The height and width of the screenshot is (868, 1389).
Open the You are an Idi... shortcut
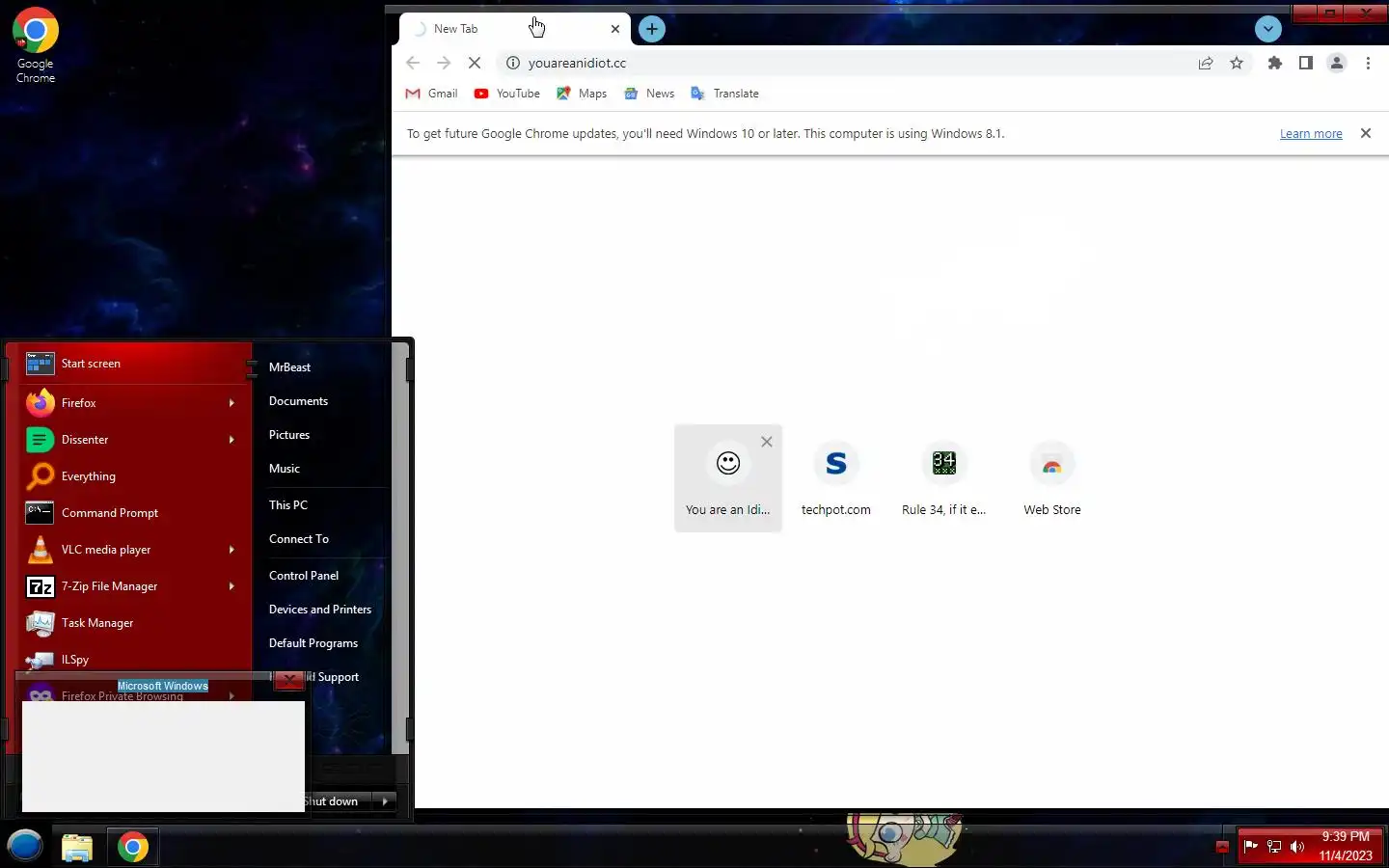coord(728,477)
